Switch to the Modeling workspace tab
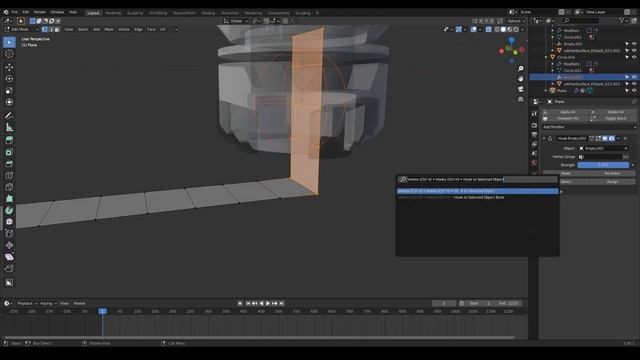The height and width of the screenshot is (360, 640). (x=113, y=13)
